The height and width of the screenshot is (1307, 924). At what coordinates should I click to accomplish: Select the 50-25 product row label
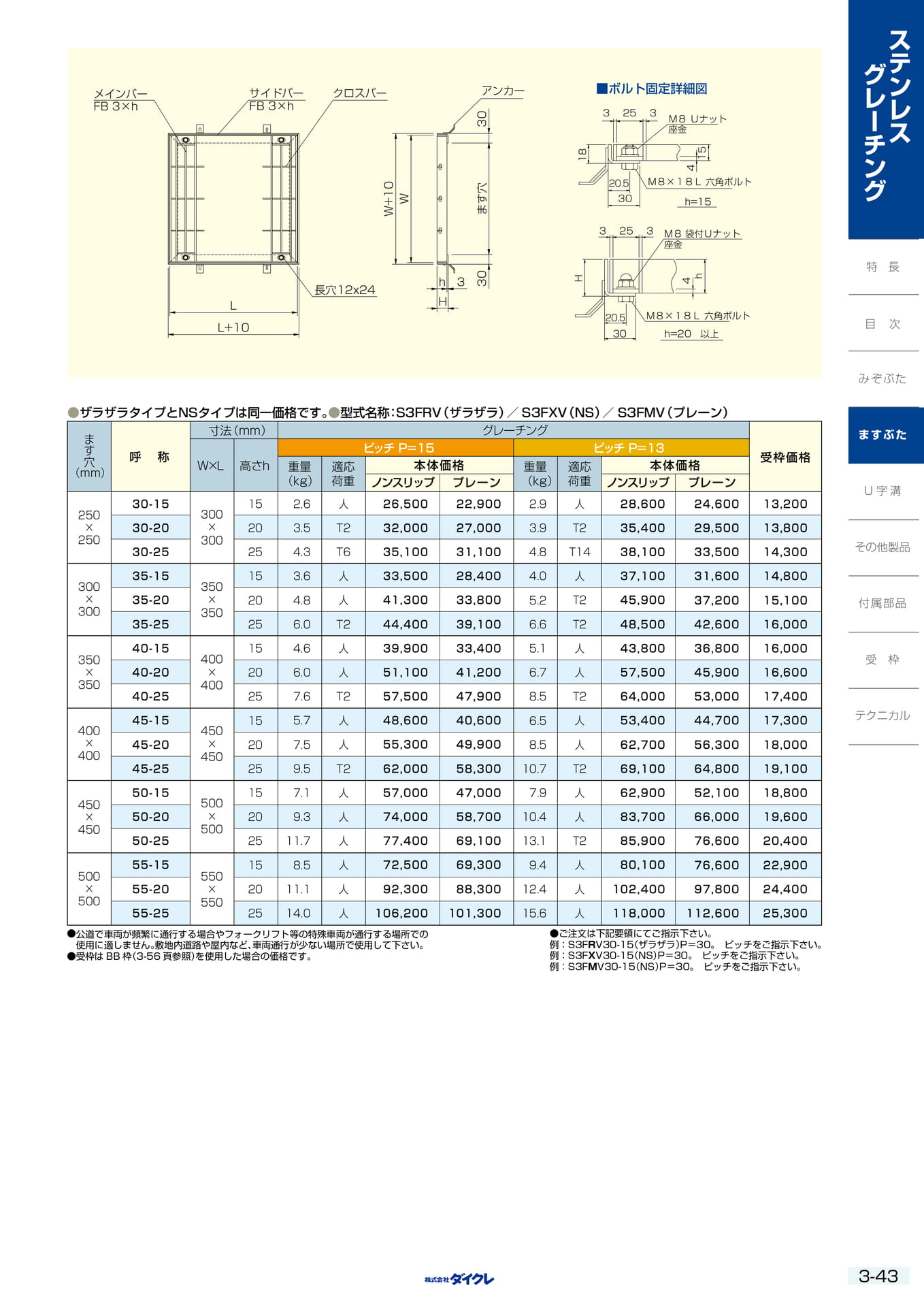pyautogui.click(x=150, y=841)
